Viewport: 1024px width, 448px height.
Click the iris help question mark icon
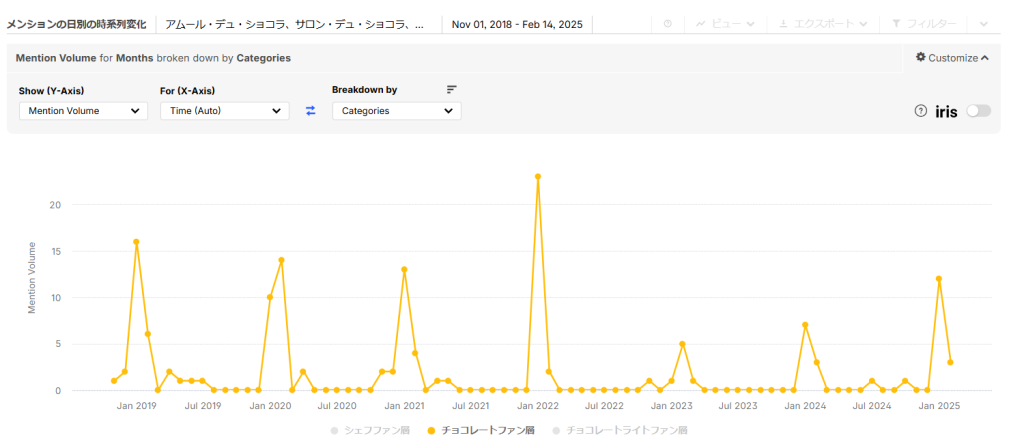(920, 111)
